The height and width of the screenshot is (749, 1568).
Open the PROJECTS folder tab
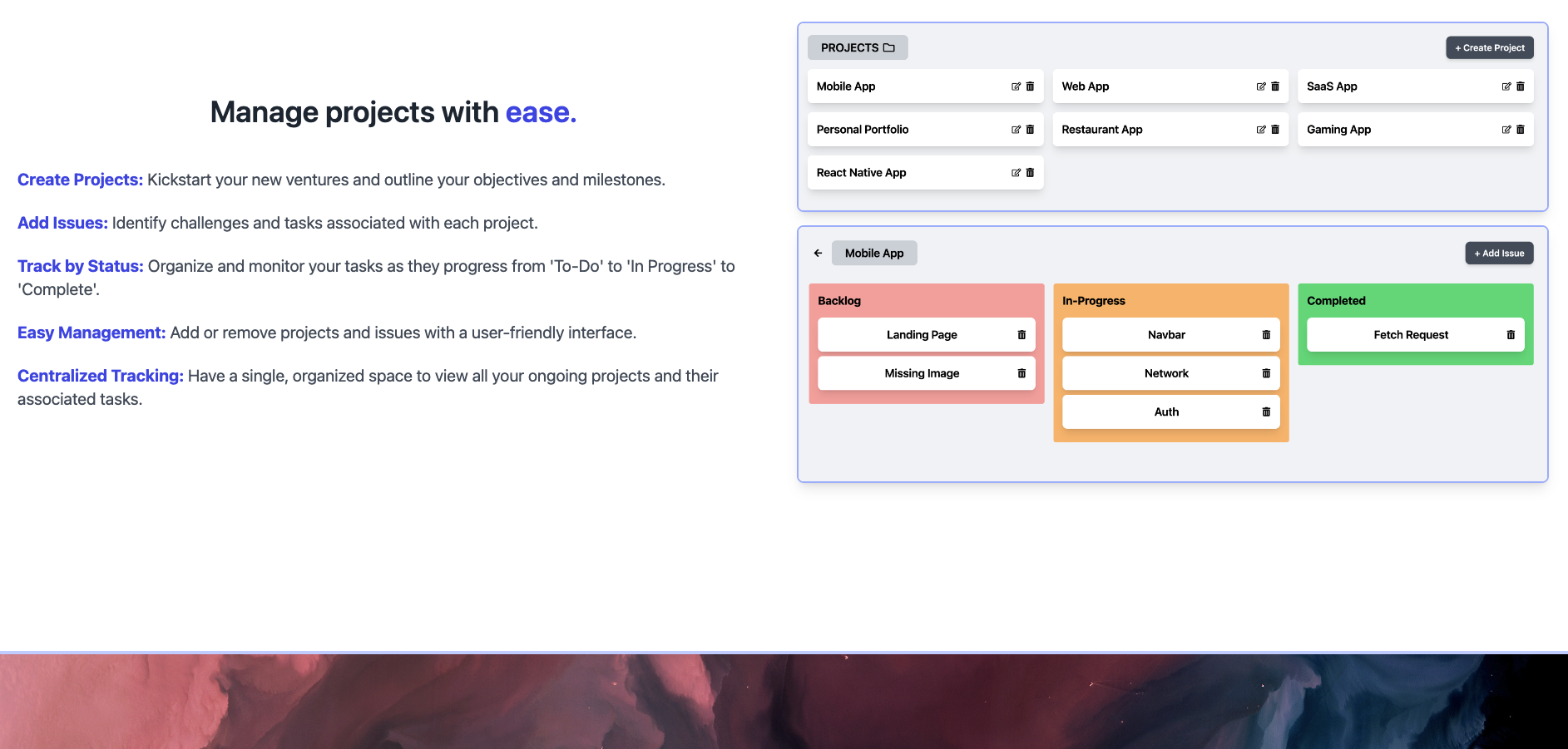pos(857,48)
